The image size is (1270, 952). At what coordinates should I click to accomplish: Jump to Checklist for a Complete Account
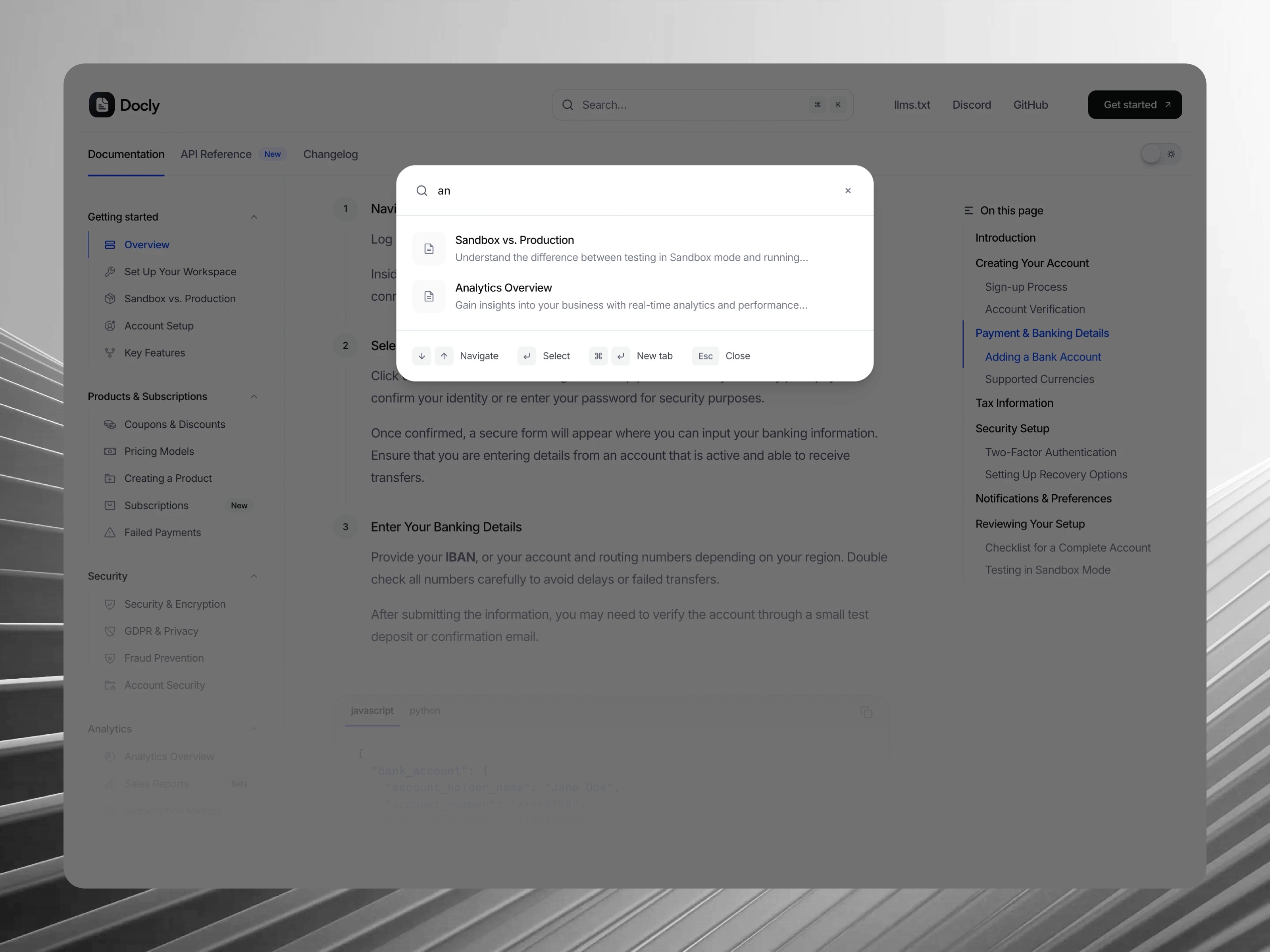(1067, 548)
